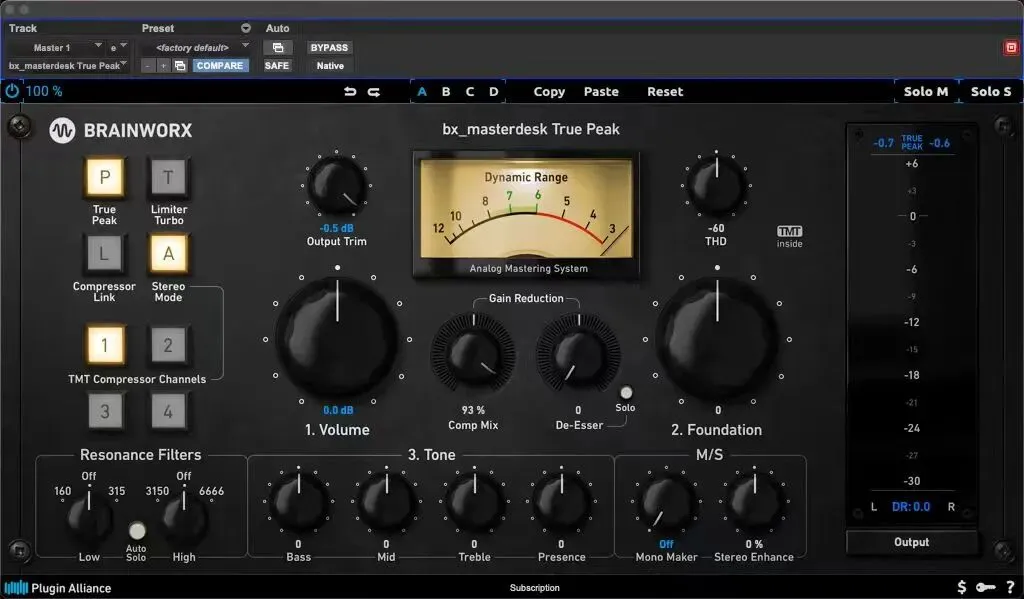
Task: Toggle the De-Esser Solo button
Action: tap(626, 393)
